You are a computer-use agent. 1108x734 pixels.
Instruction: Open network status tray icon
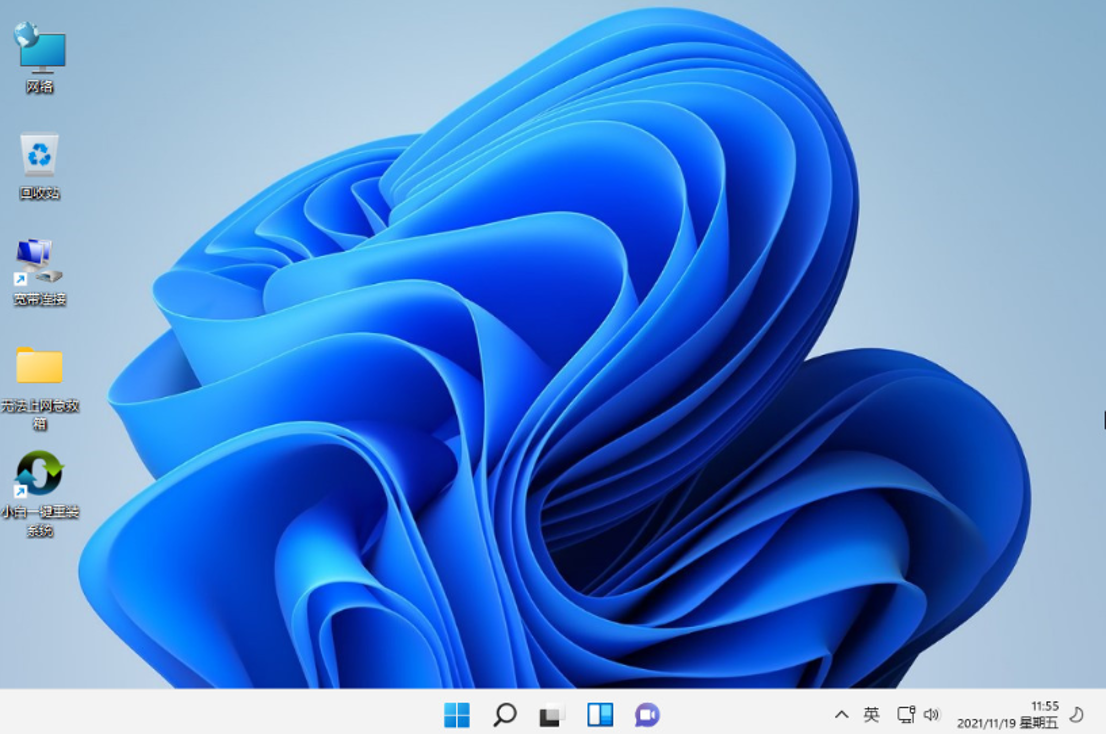click(x=906, y=715)
